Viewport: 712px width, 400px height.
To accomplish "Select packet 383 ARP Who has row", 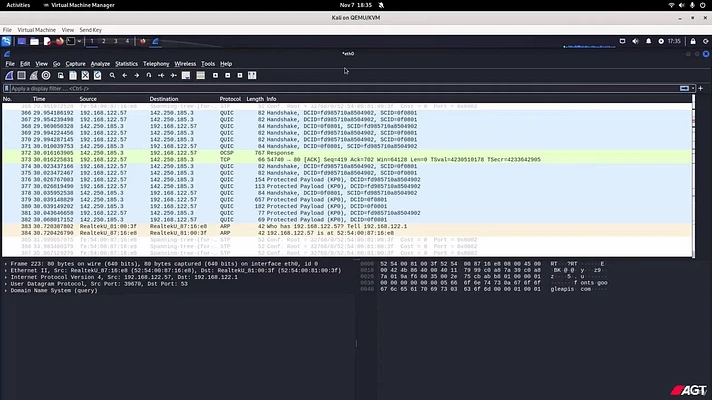I will 347,226.
